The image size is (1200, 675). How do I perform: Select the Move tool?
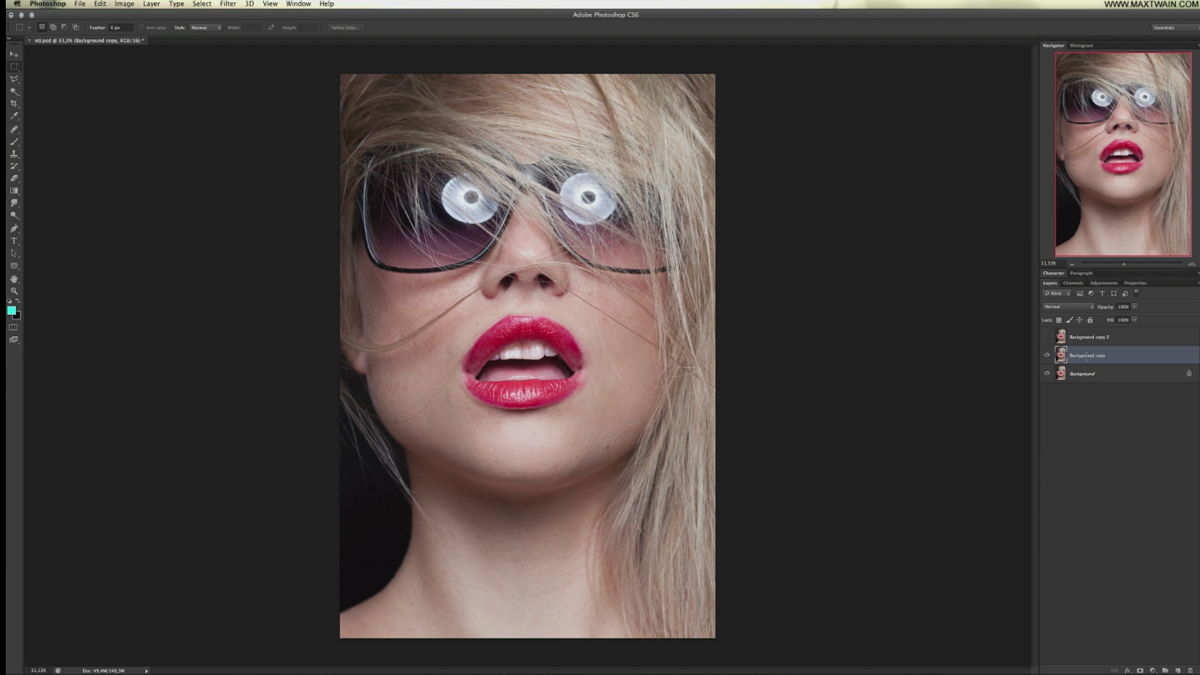point(14,54)
